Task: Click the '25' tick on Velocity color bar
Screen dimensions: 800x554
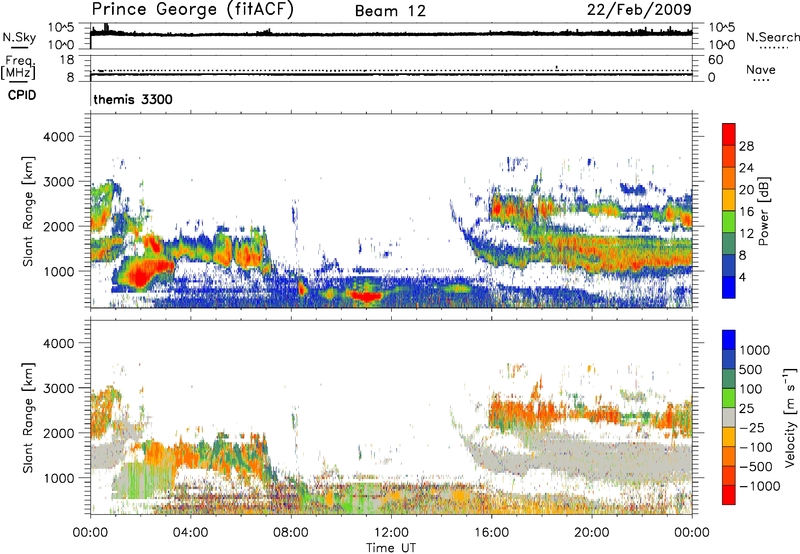Action: 747,409
